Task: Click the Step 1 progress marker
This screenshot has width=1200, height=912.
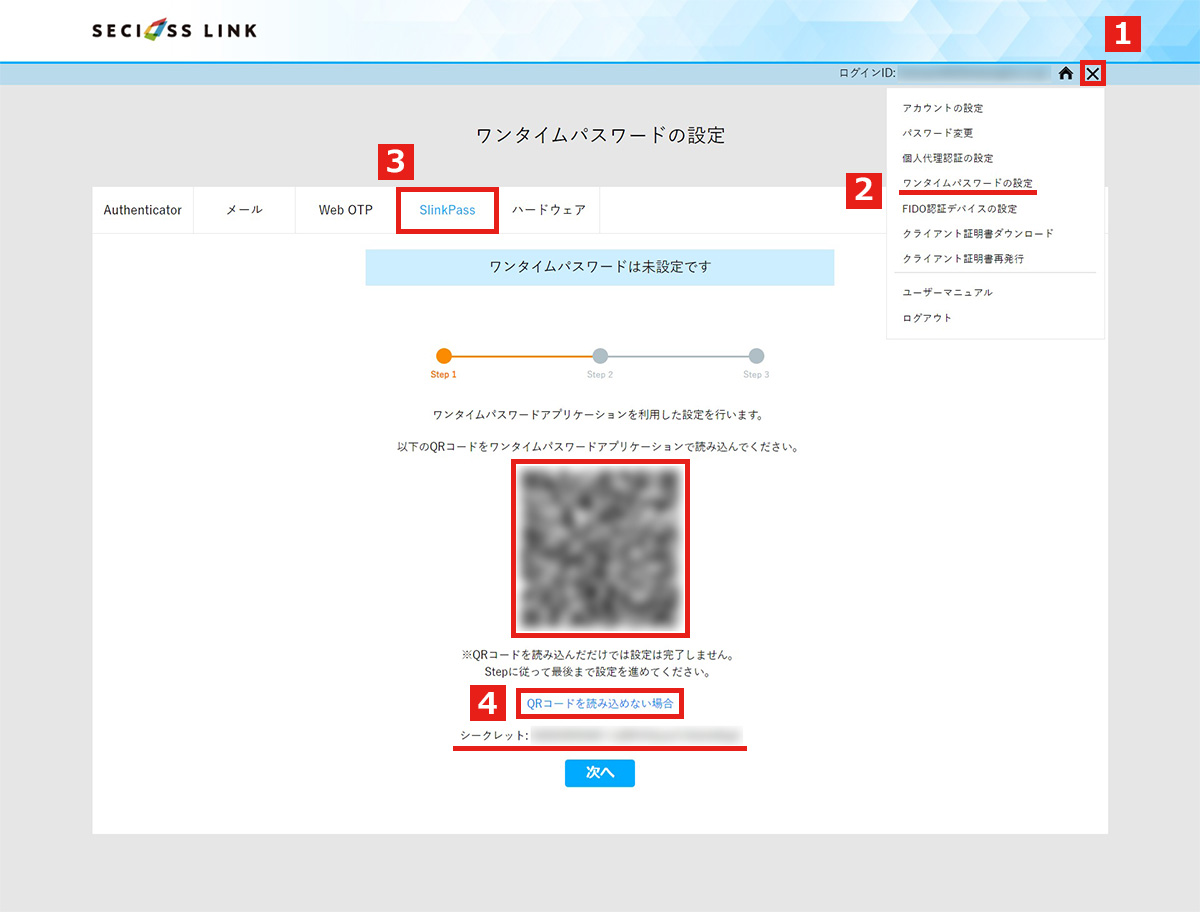Action: point(444,356)
